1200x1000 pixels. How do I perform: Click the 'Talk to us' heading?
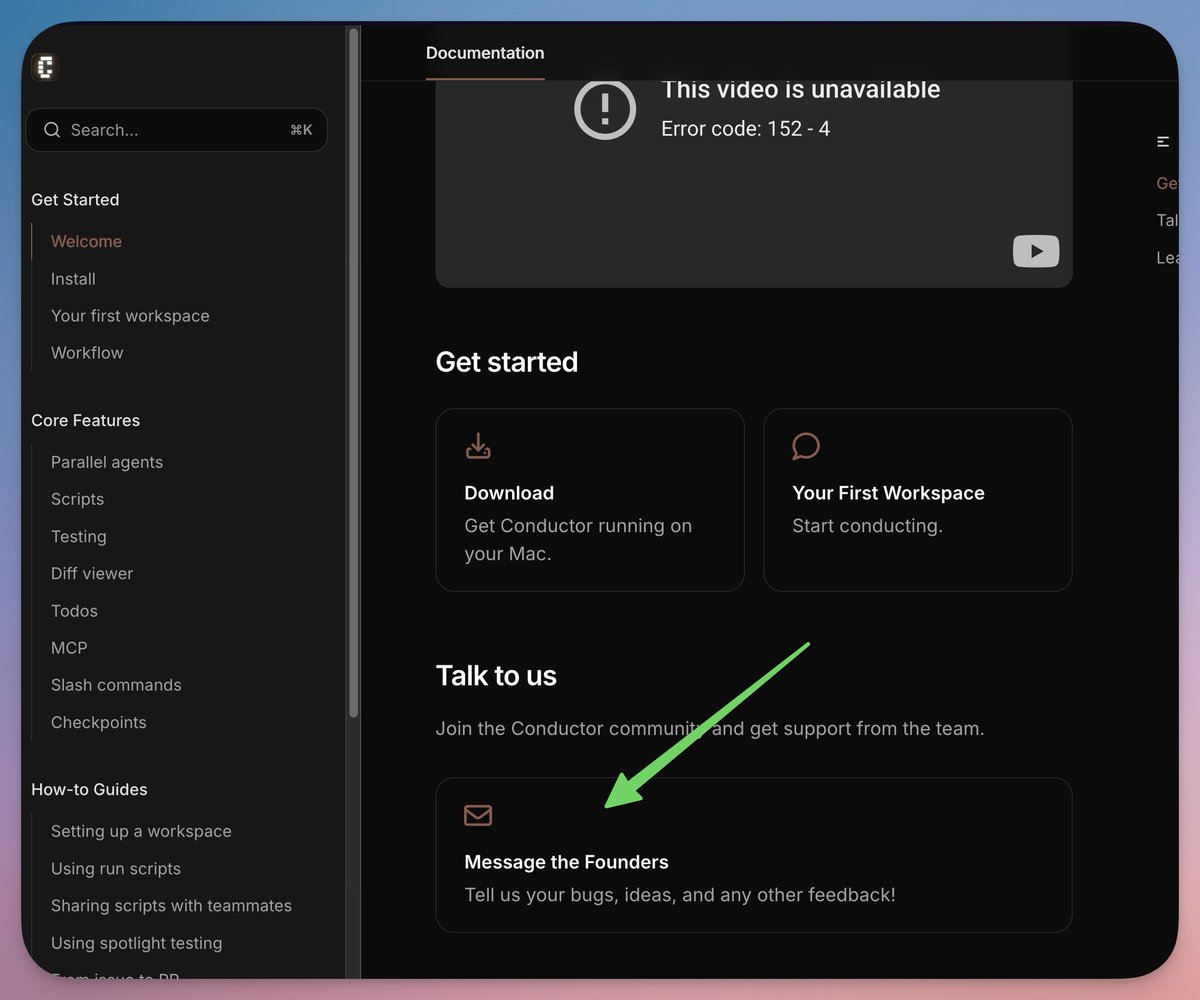[x=496, y=676]
